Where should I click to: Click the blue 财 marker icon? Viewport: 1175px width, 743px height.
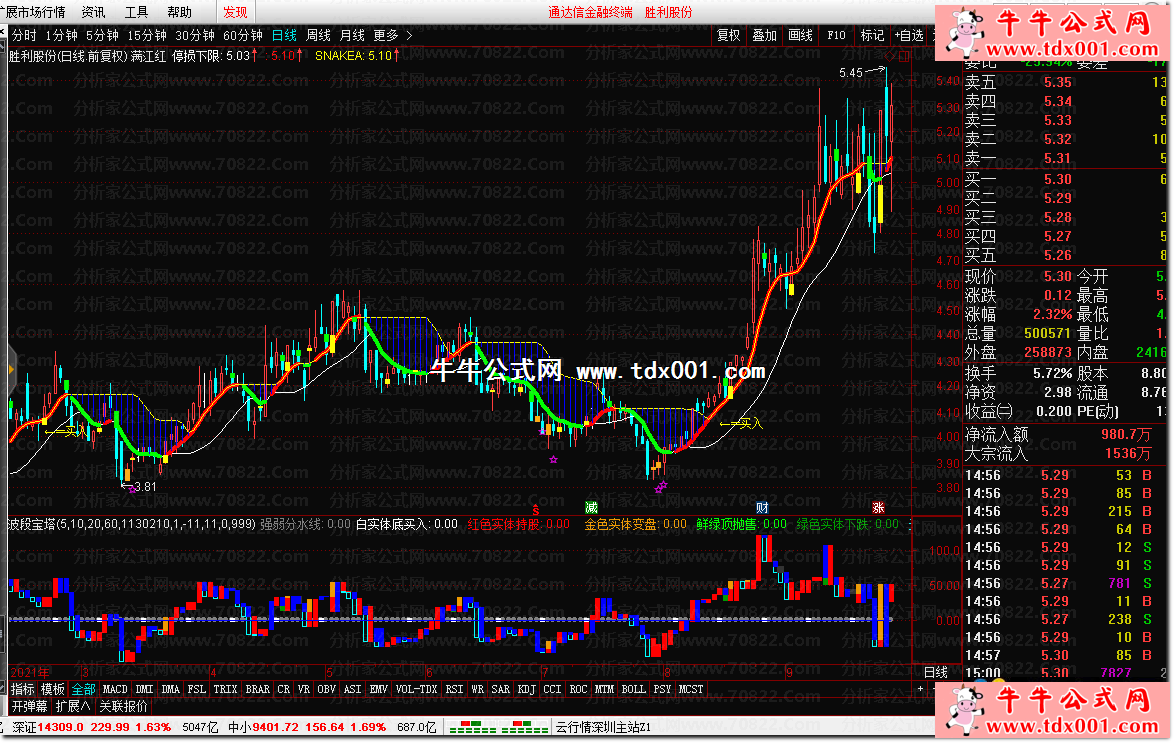[x=762, y=508]
